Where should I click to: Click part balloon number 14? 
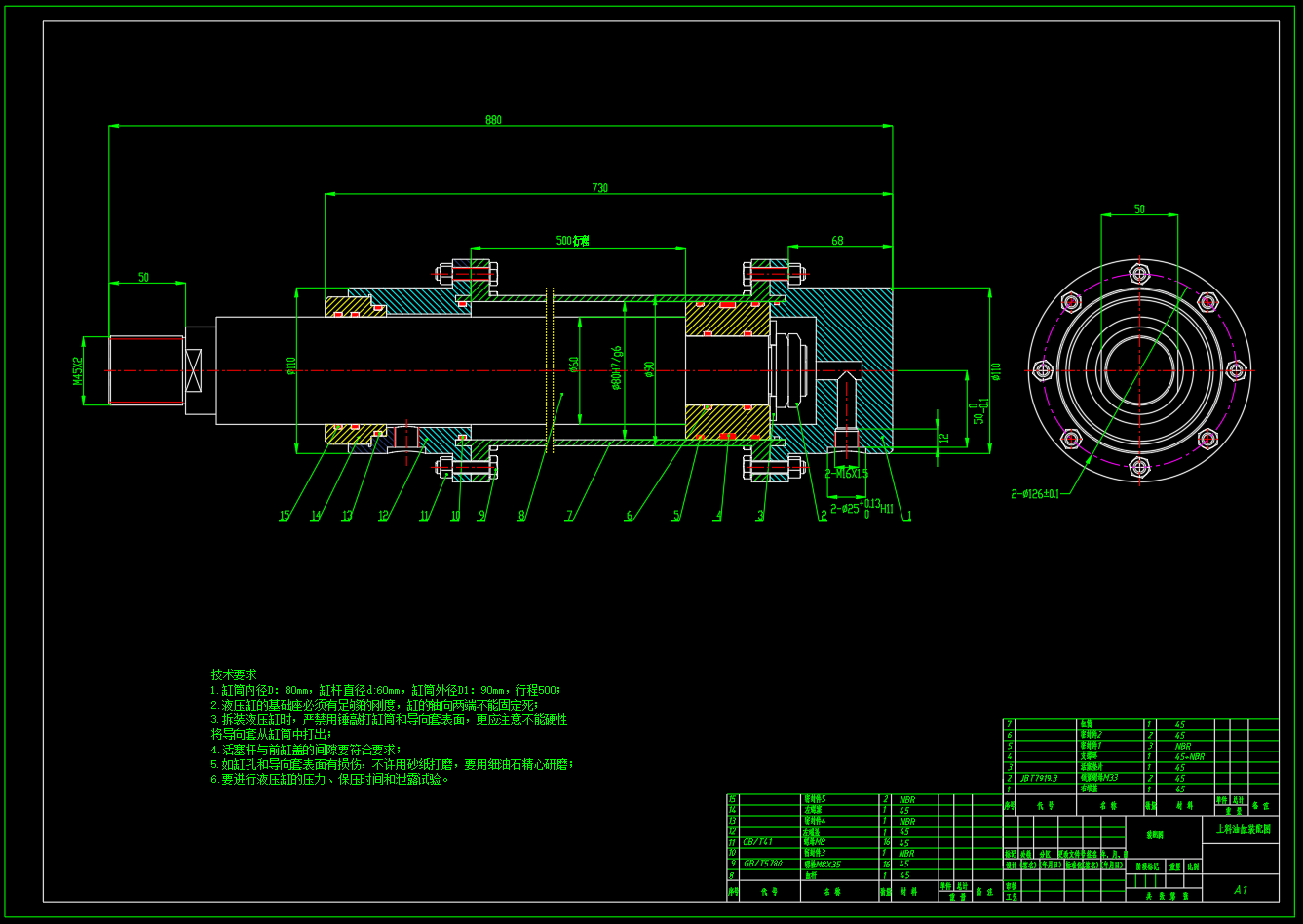316,516
